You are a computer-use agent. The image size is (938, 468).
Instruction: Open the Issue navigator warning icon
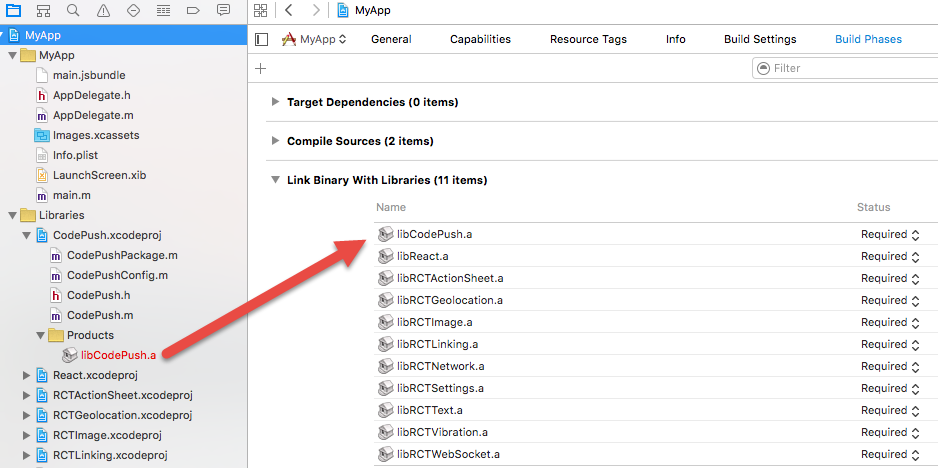pyautogui.click(x=103, y=10)
